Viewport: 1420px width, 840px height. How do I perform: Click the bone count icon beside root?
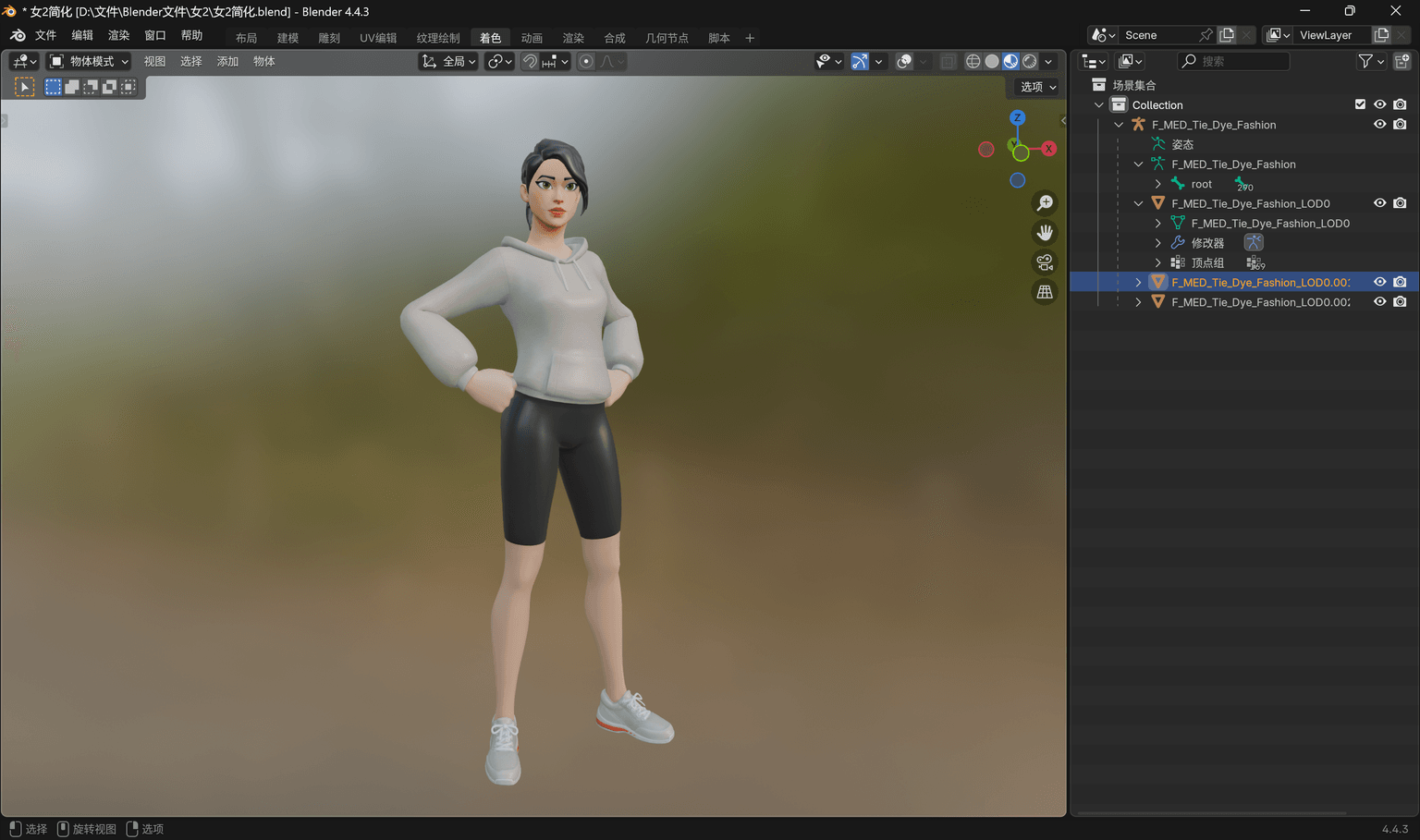coord(1243,184)
